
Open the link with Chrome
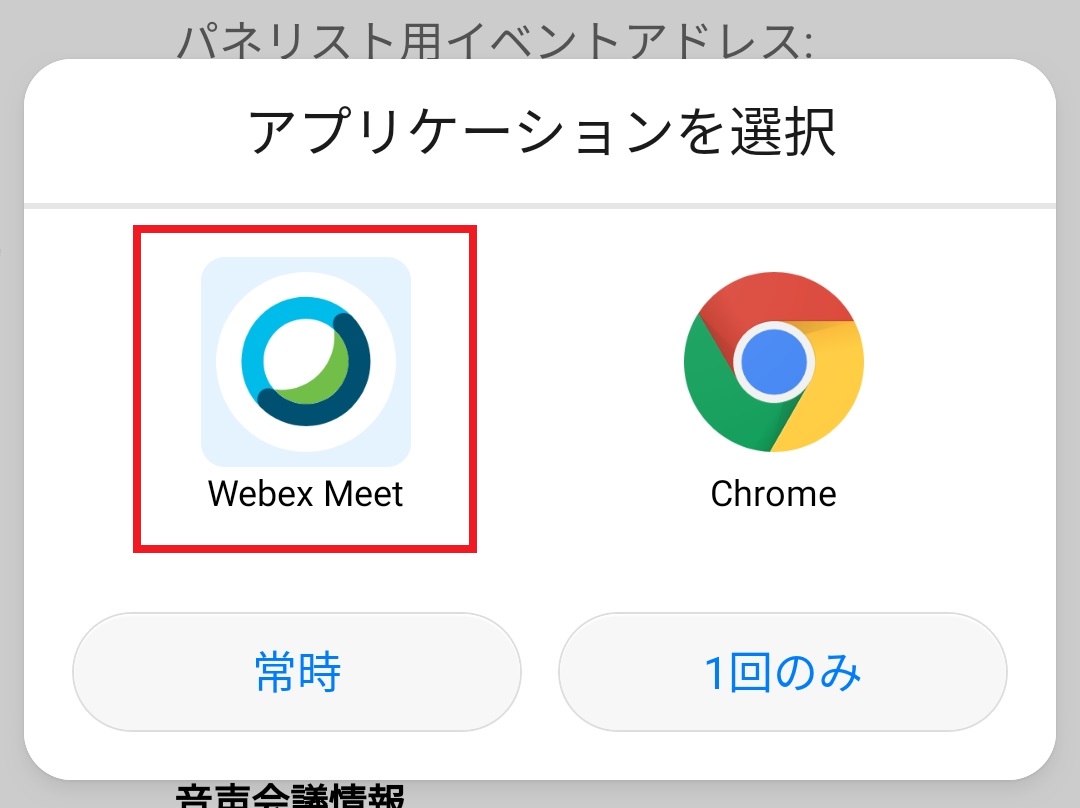pos(773,390)
